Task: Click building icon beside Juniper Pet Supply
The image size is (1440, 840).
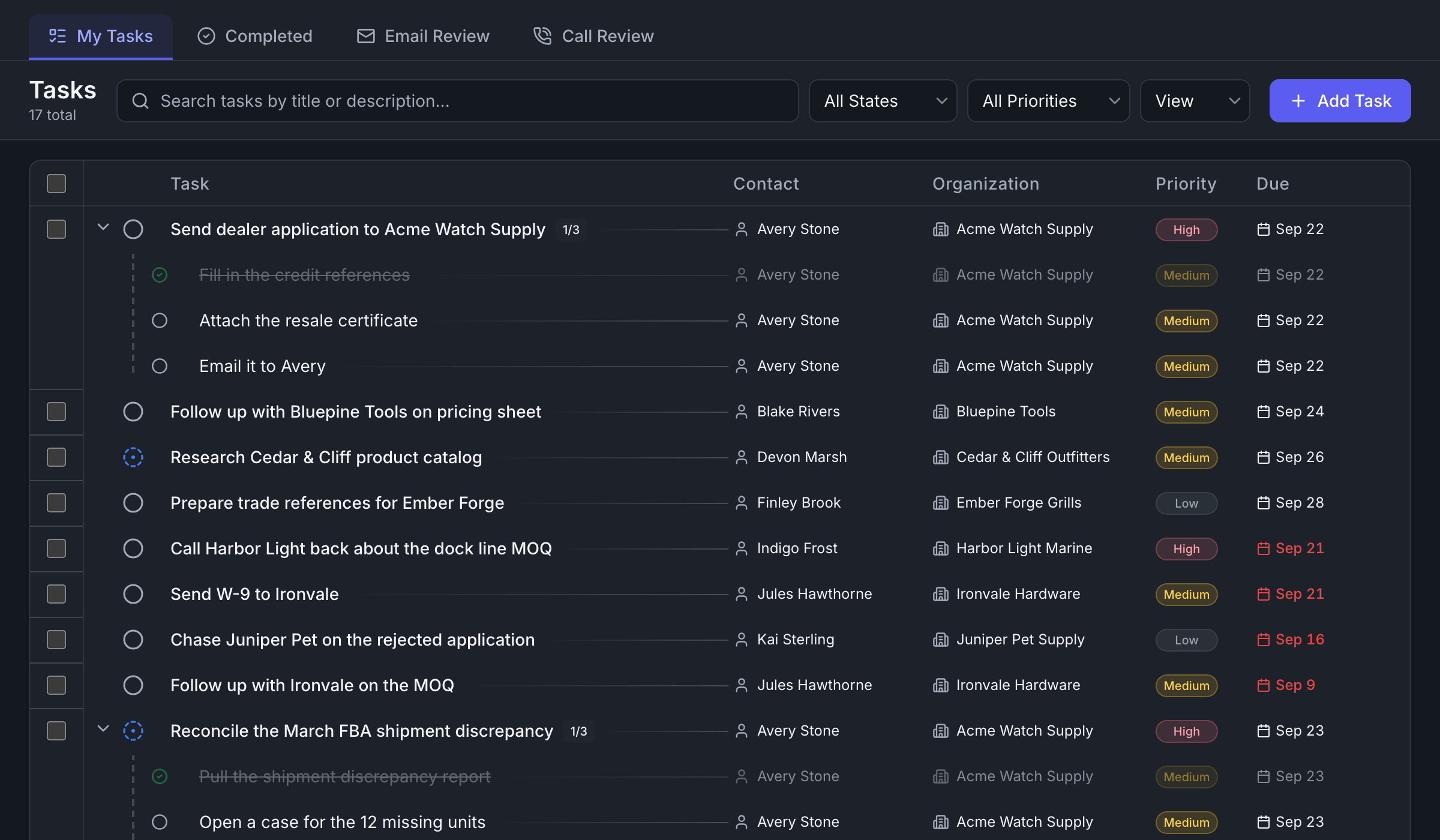Action: 941,640
